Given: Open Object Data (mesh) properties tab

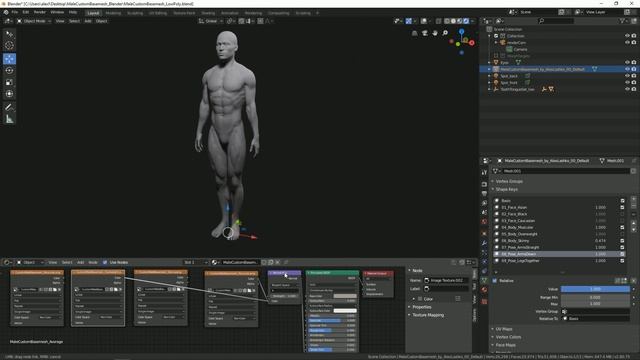Looking at the screenshot, I should [x=484, y=280].
